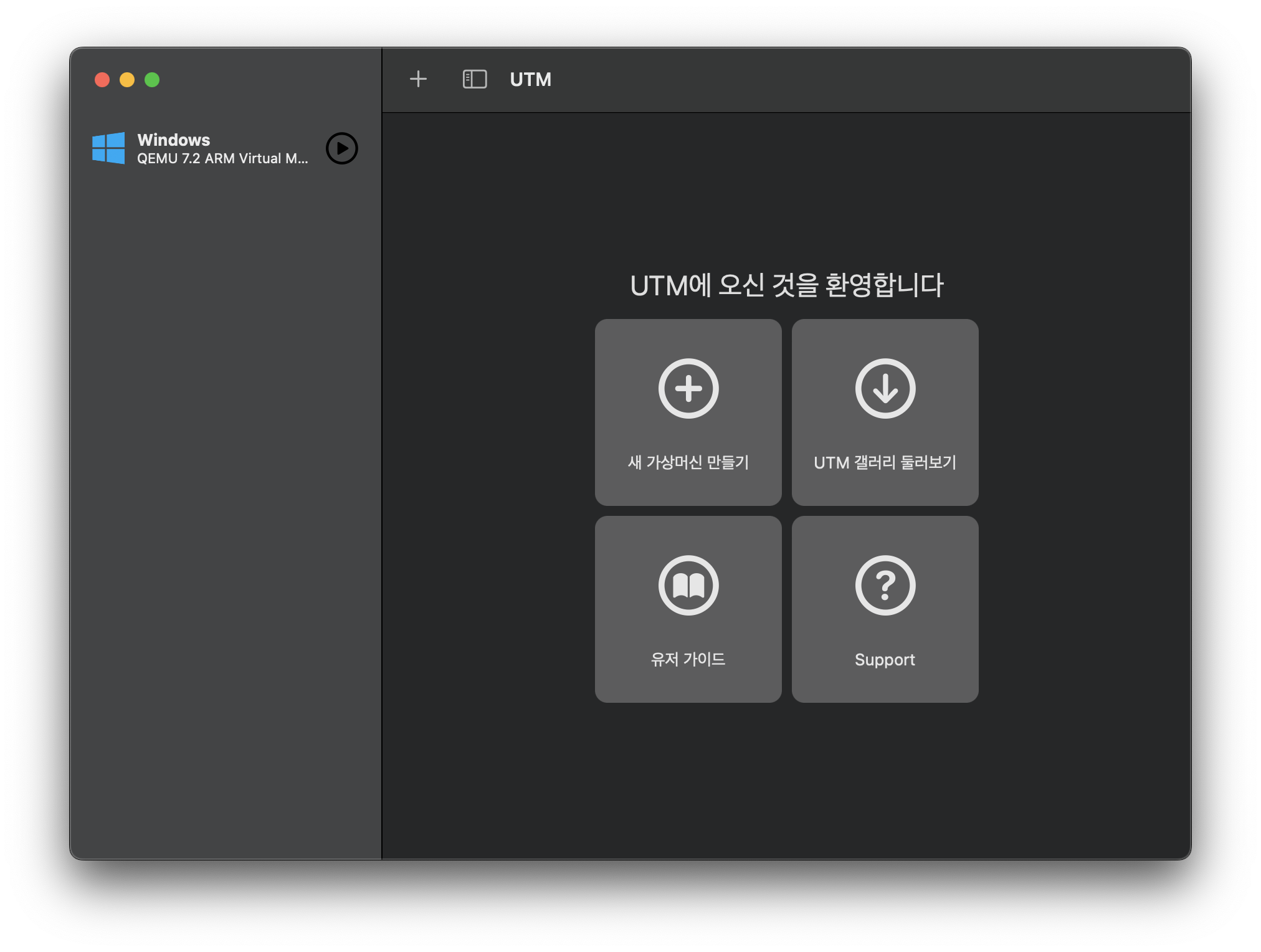1261x952 pixels.
Task: Click the circled plus icon on the new VM card
Action: coord(688,389)
